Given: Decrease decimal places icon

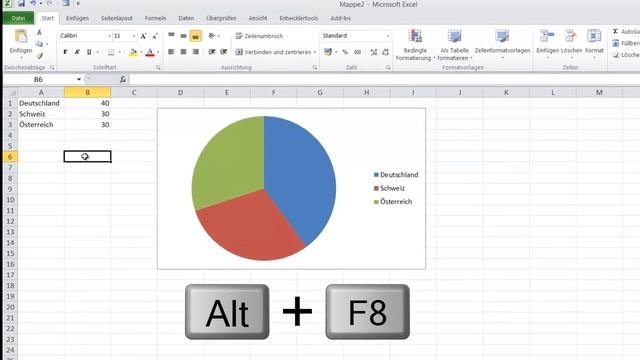Looking at the screenshot, I should (386, 52).
